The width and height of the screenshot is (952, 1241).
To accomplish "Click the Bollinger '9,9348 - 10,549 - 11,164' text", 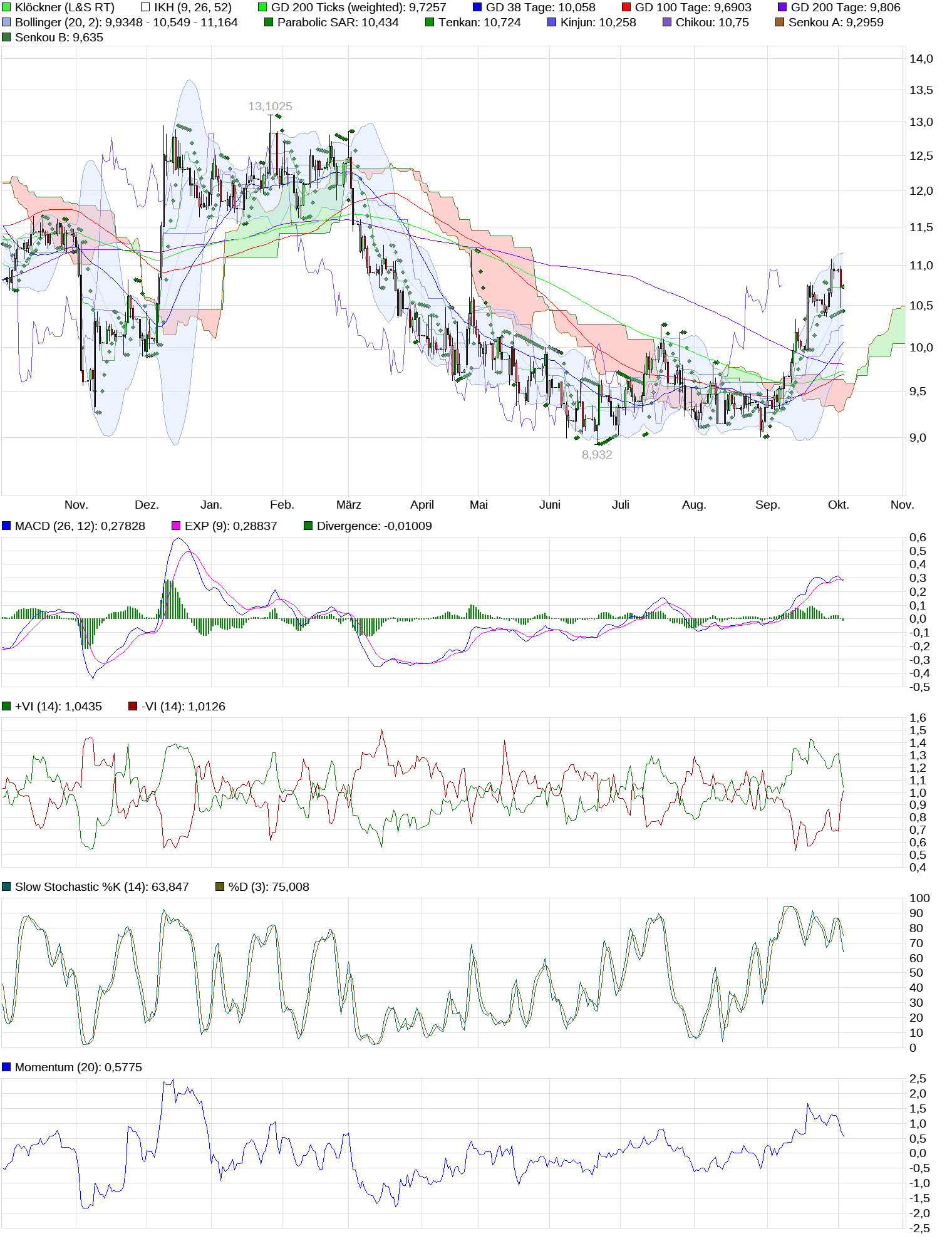I will tap(172, 23).
